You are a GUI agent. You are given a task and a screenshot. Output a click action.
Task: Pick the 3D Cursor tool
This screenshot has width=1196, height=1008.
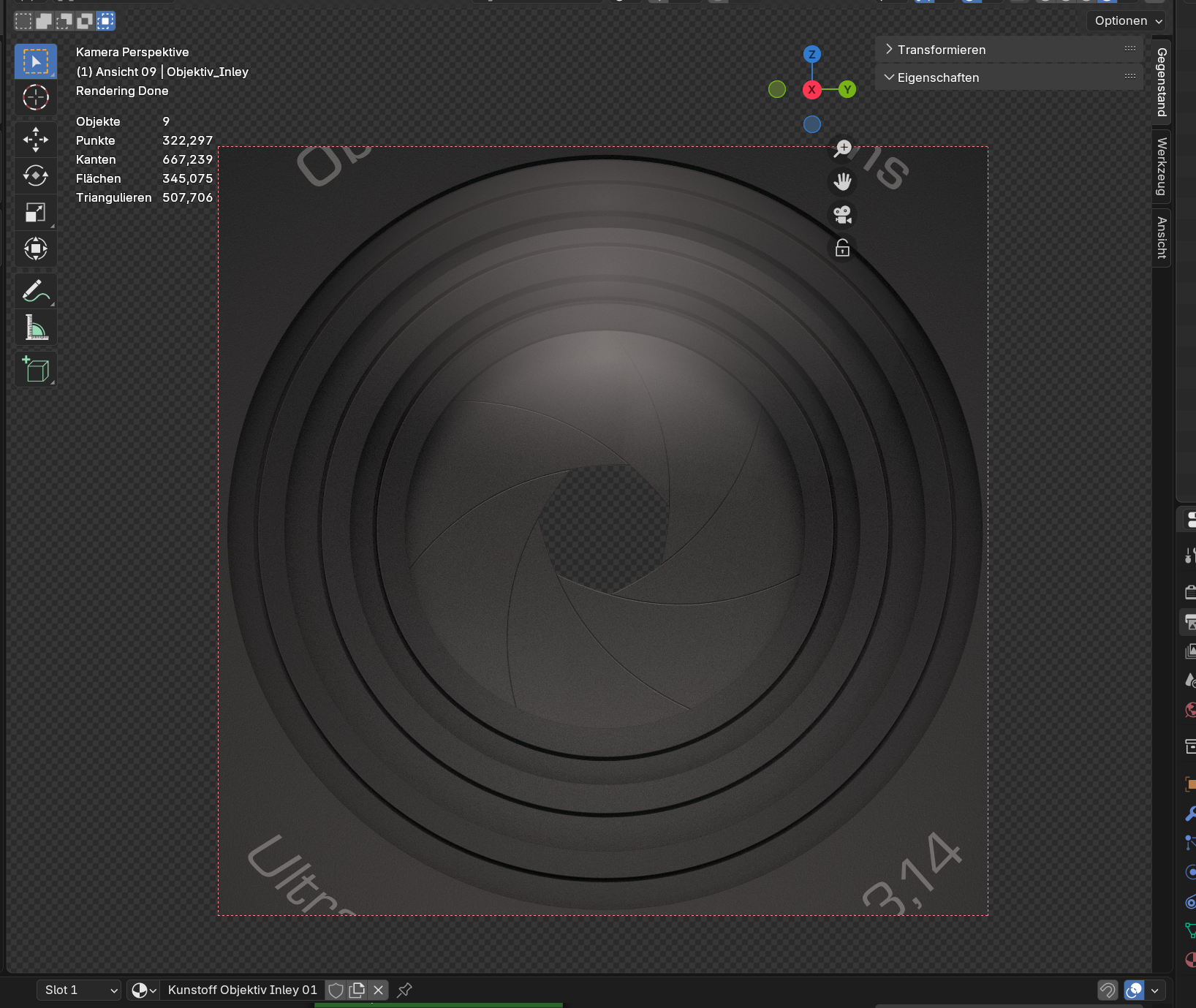(x=35, y=97)
